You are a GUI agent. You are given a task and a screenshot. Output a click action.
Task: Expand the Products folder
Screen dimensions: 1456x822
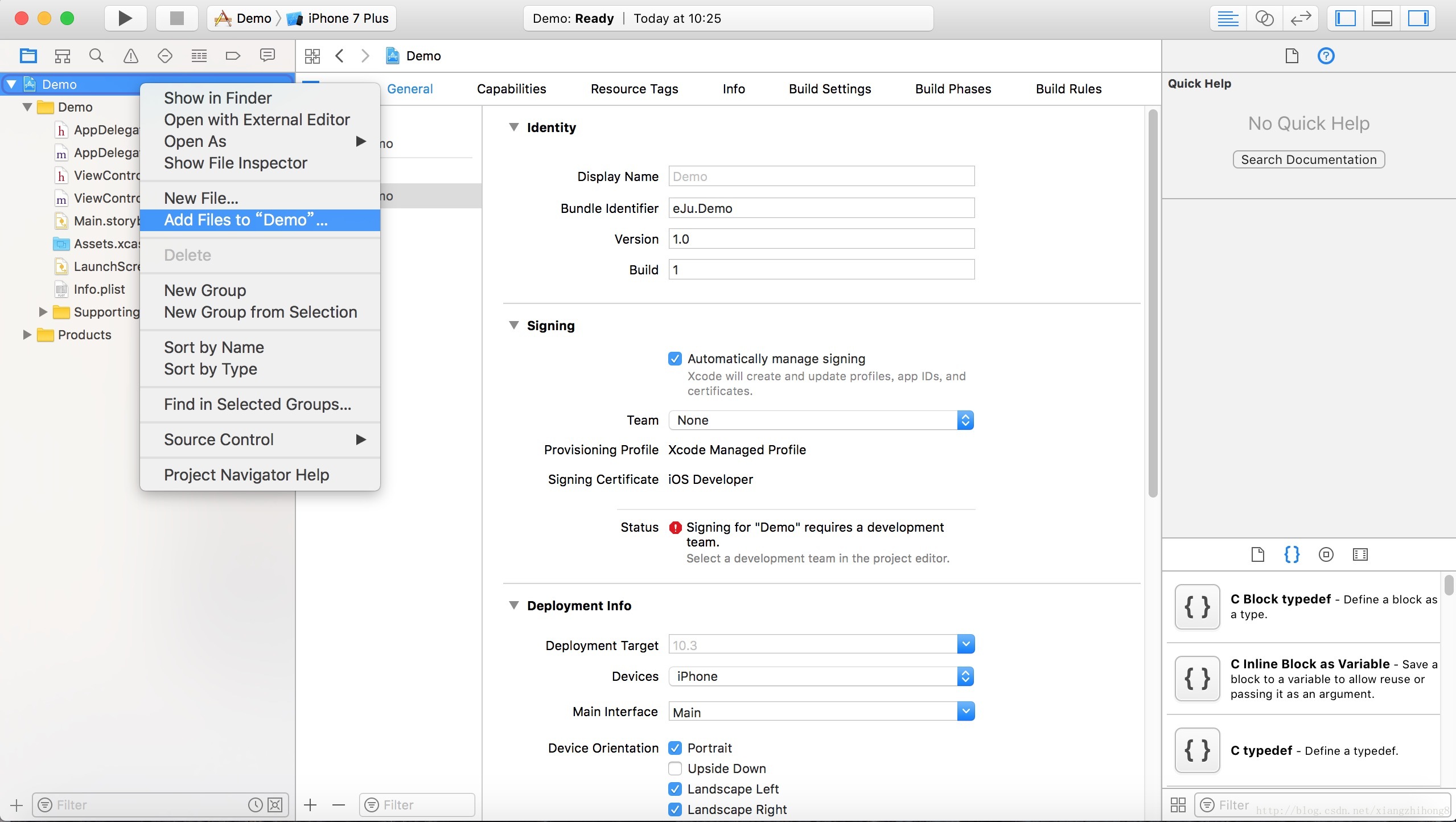[27, 335]
